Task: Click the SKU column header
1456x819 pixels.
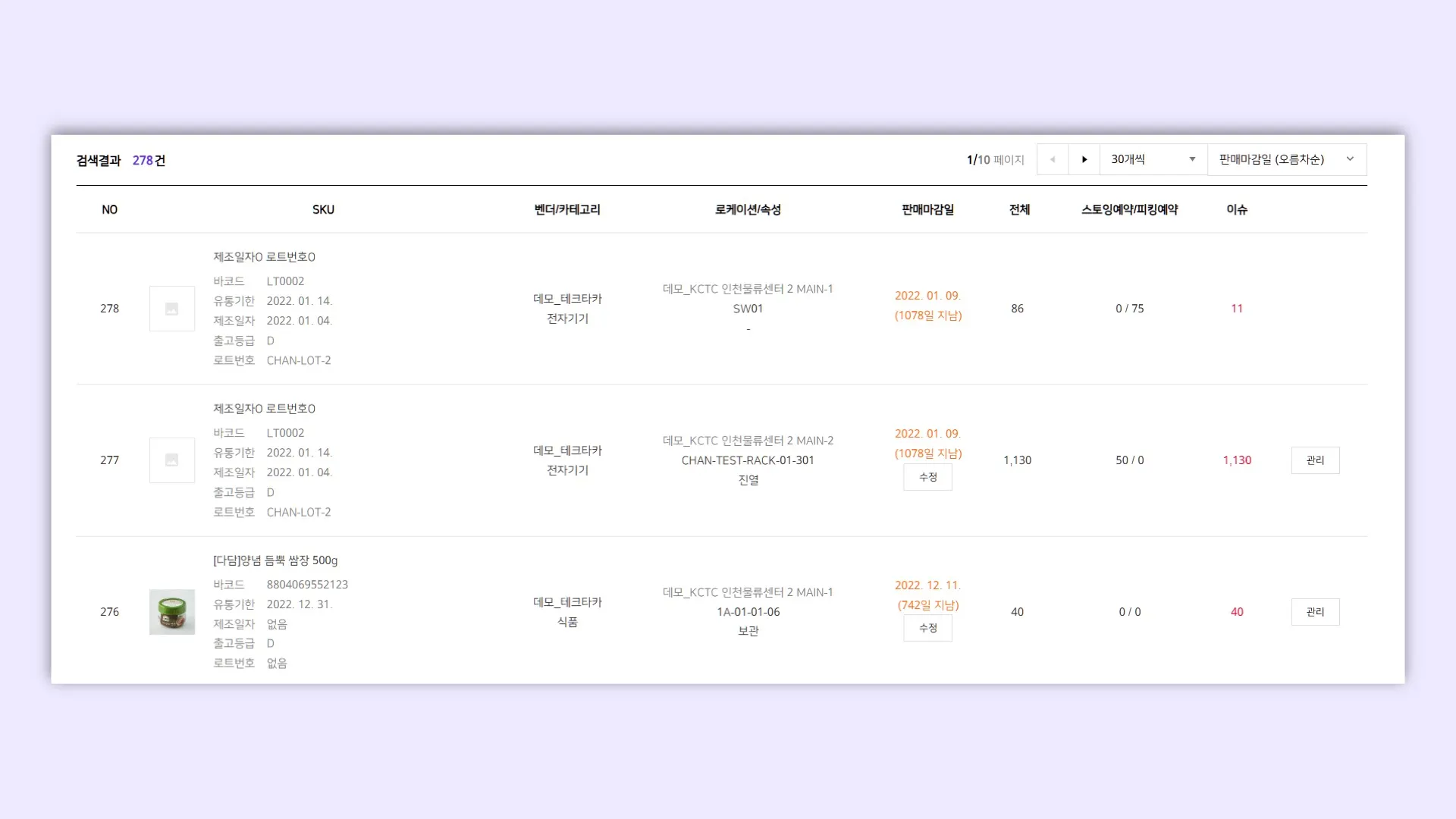Action: tap(323, 209)
